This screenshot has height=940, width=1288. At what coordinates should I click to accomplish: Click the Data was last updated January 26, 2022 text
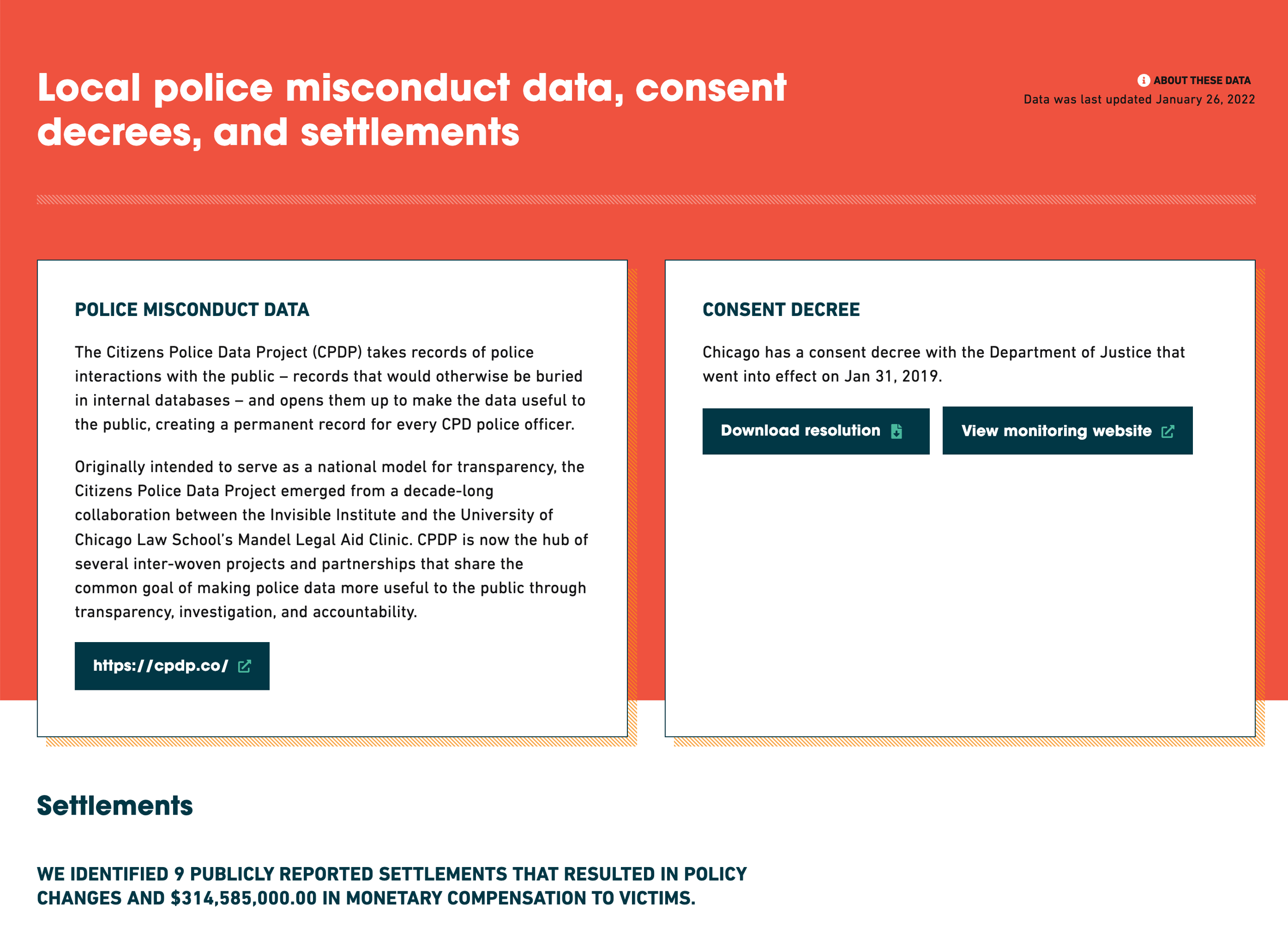point(1139,100)
